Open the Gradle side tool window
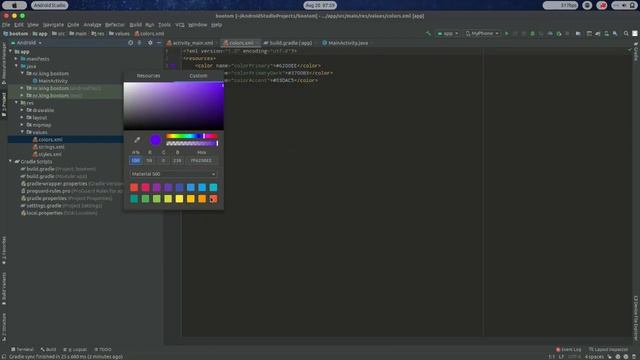Screen dimensions: 640x360 click(636, 53)
